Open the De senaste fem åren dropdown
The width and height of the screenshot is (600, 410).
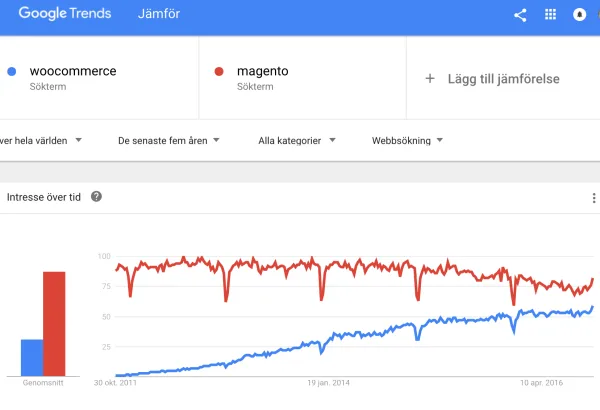click(x=168, y=140)
